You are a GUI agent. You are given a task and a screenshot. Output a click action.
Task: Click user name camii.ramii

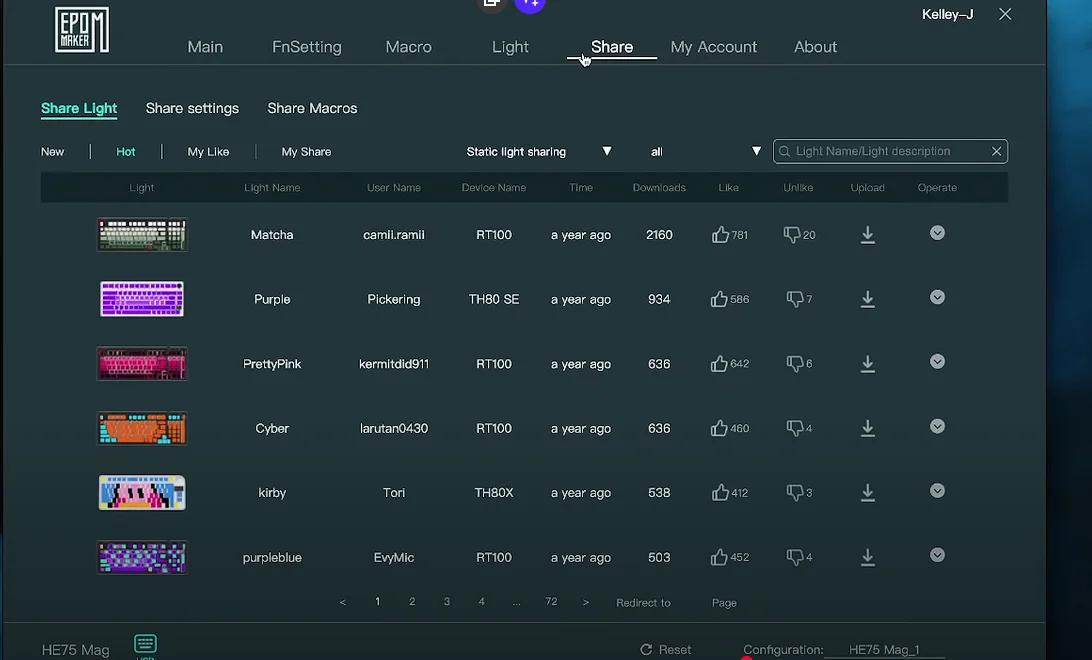tap(393, 235)
